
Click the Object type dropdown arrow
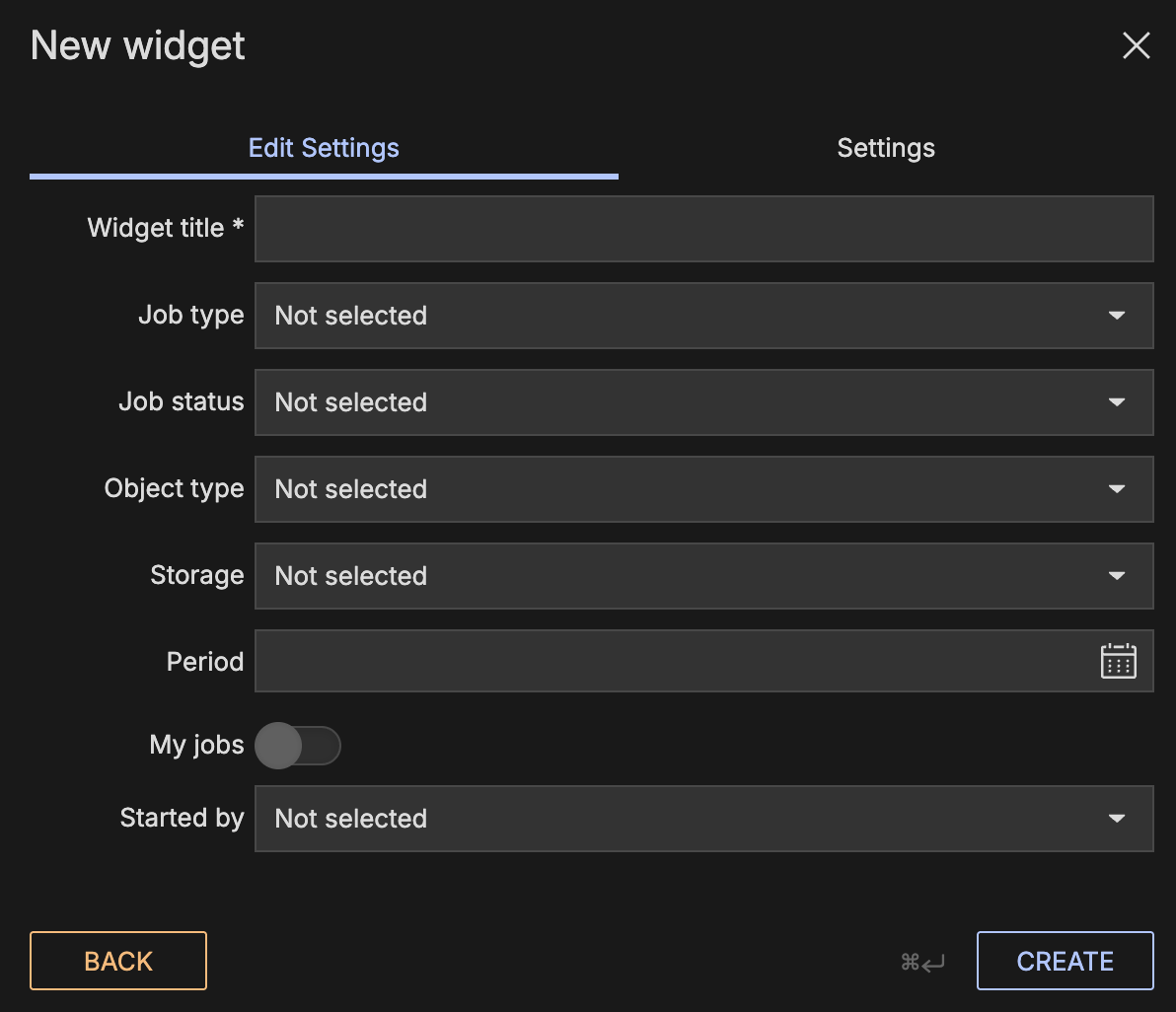point(1117,489)
